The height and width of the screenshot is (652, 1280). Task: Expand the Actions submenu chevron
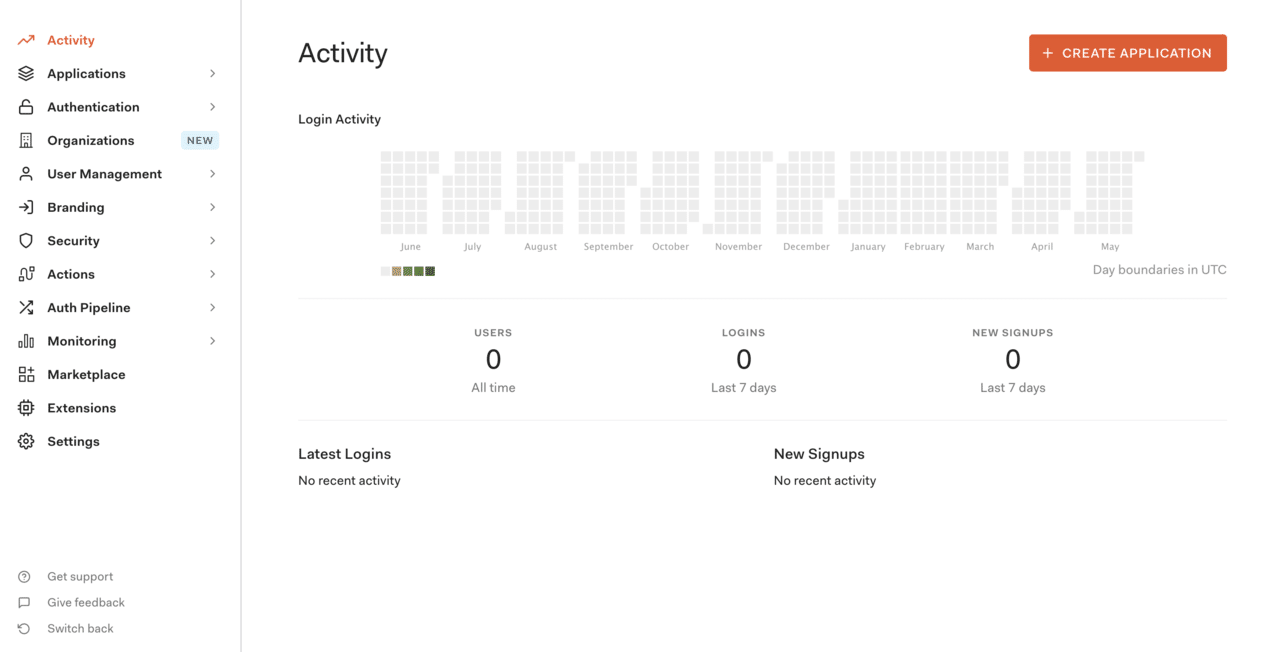pyautogui.click(x=213, y=274)
